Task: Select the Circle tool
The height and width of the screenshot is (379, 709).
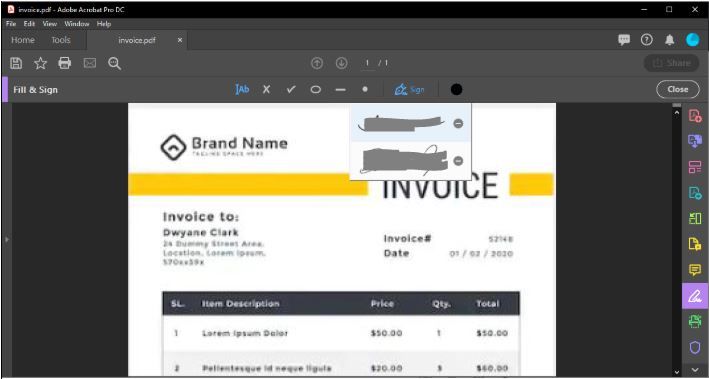Action: (316, 90)
